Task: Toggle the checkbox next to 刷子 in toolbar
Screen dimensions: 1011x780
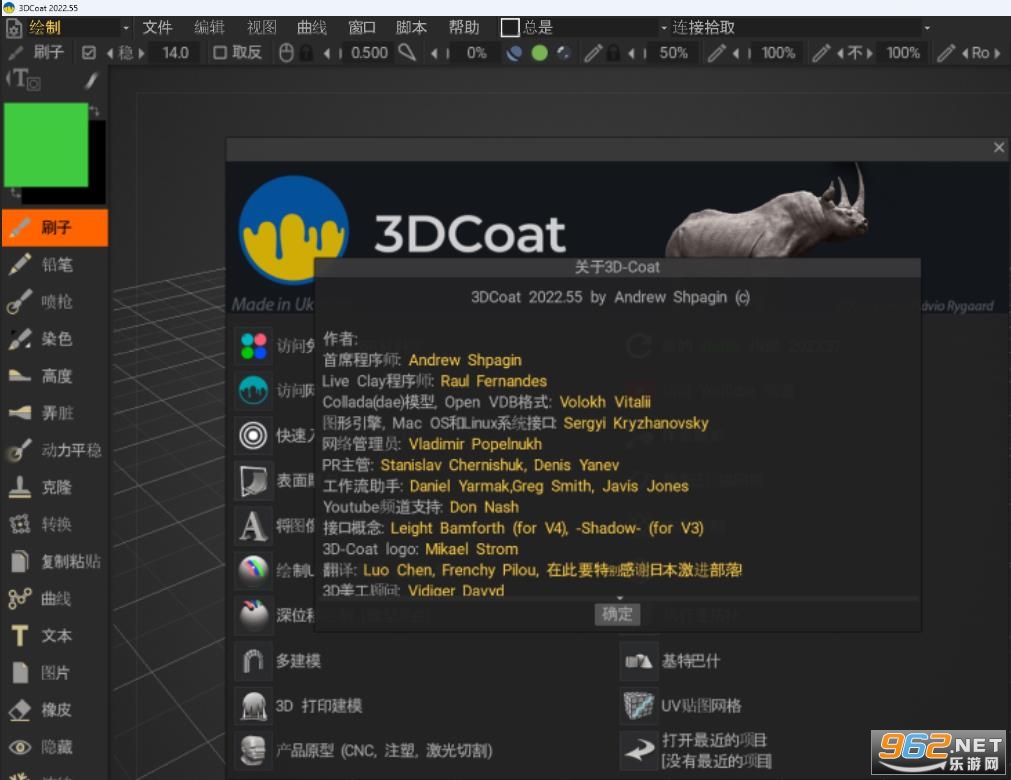Action: (89, 53)
